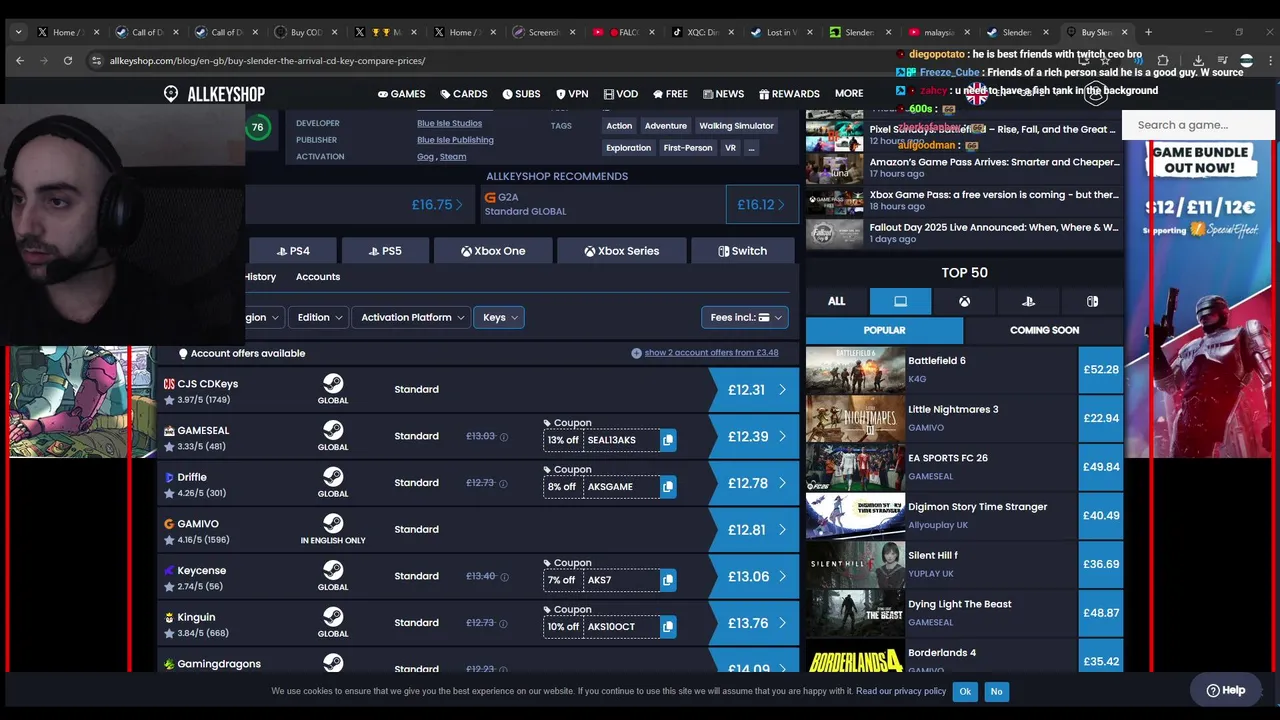Open the VPN menu

(572, 94)
